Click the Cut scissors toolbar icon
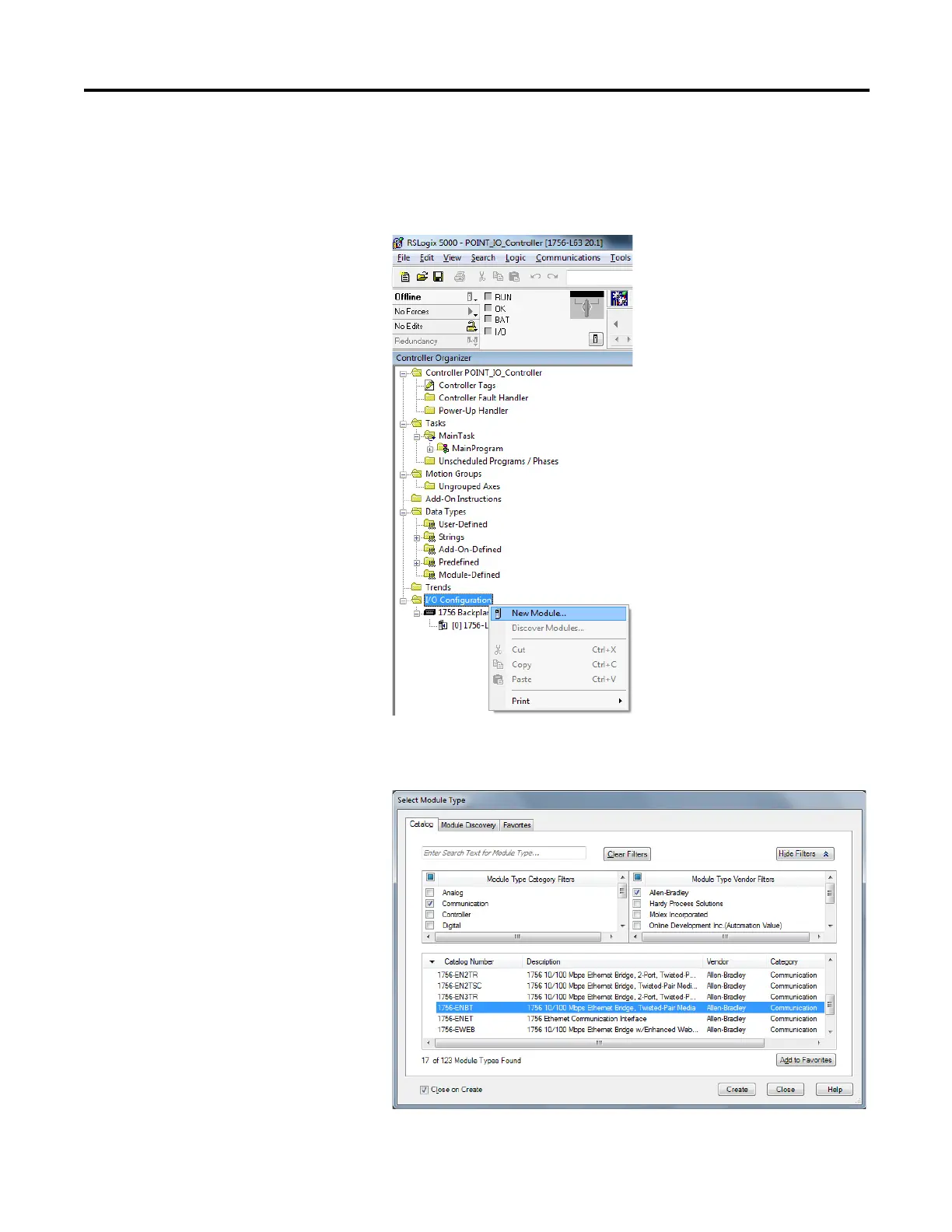The height and width of the screenshot is (1232, 952). tap(482, 276)
